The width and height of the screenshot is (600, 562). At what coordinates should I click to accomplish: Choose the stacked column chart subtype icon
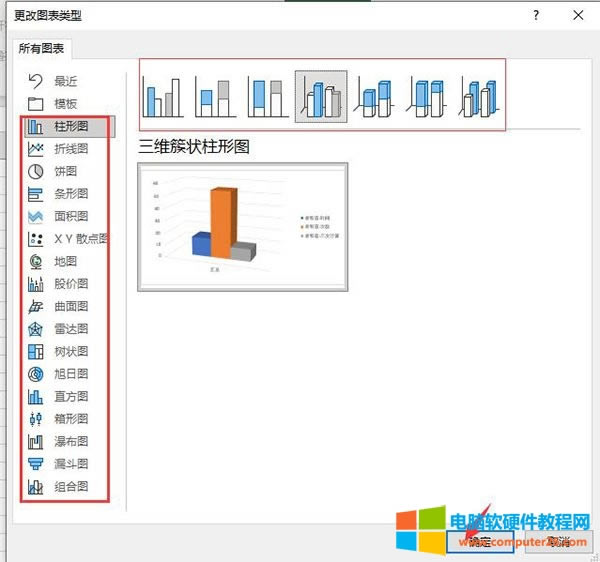(215, 97)
